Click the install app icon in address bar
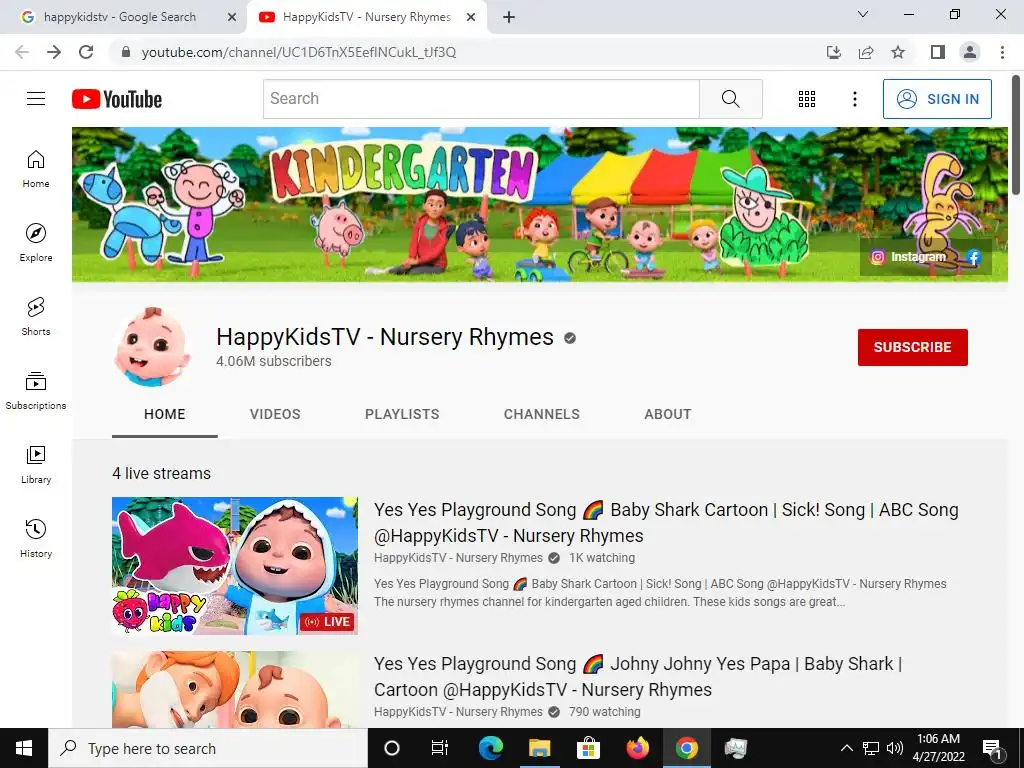1024x768 pixels. point(834,52)
